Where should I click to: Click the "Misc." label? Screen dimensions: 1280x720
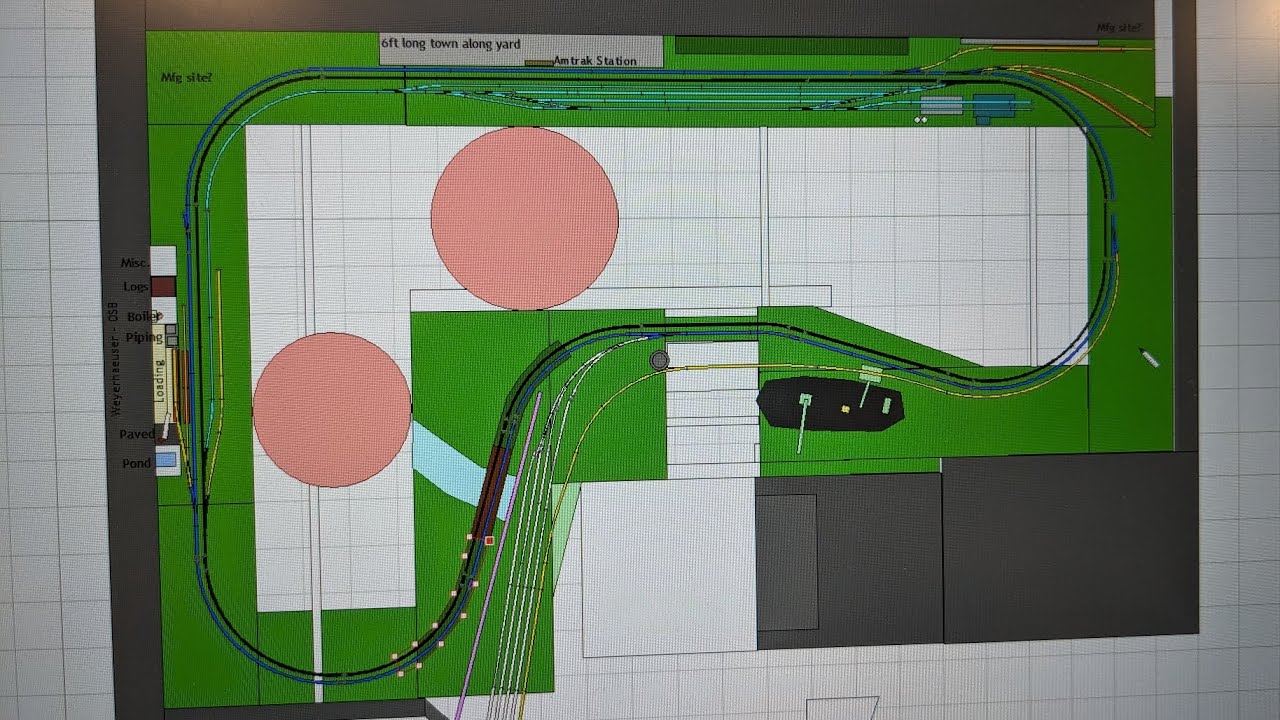tap(134, 262)
